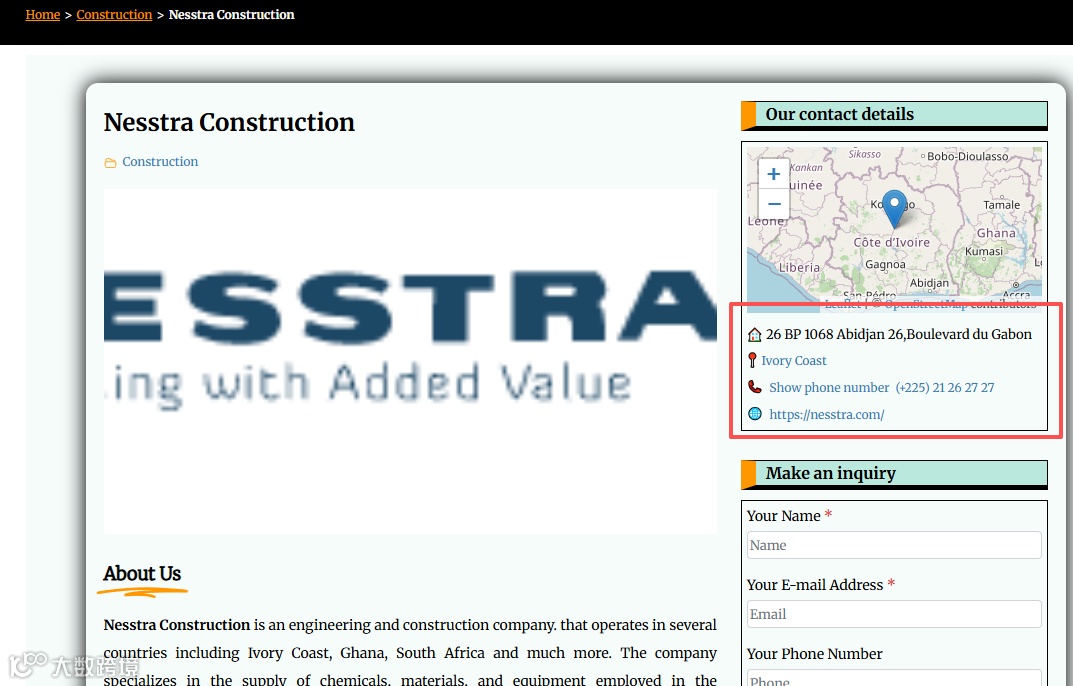Open the https://nesstra.com/ website link

point(827,414)
